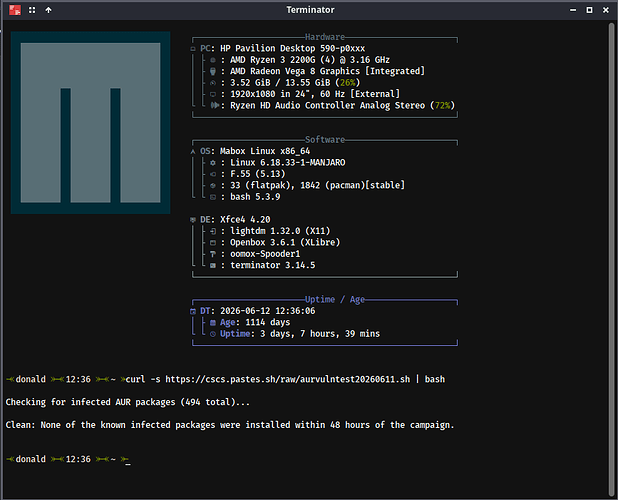Screen dimensions: 618x500
Task: Click the Software section header
Action: pyautogui.click(x=325, y=139)
